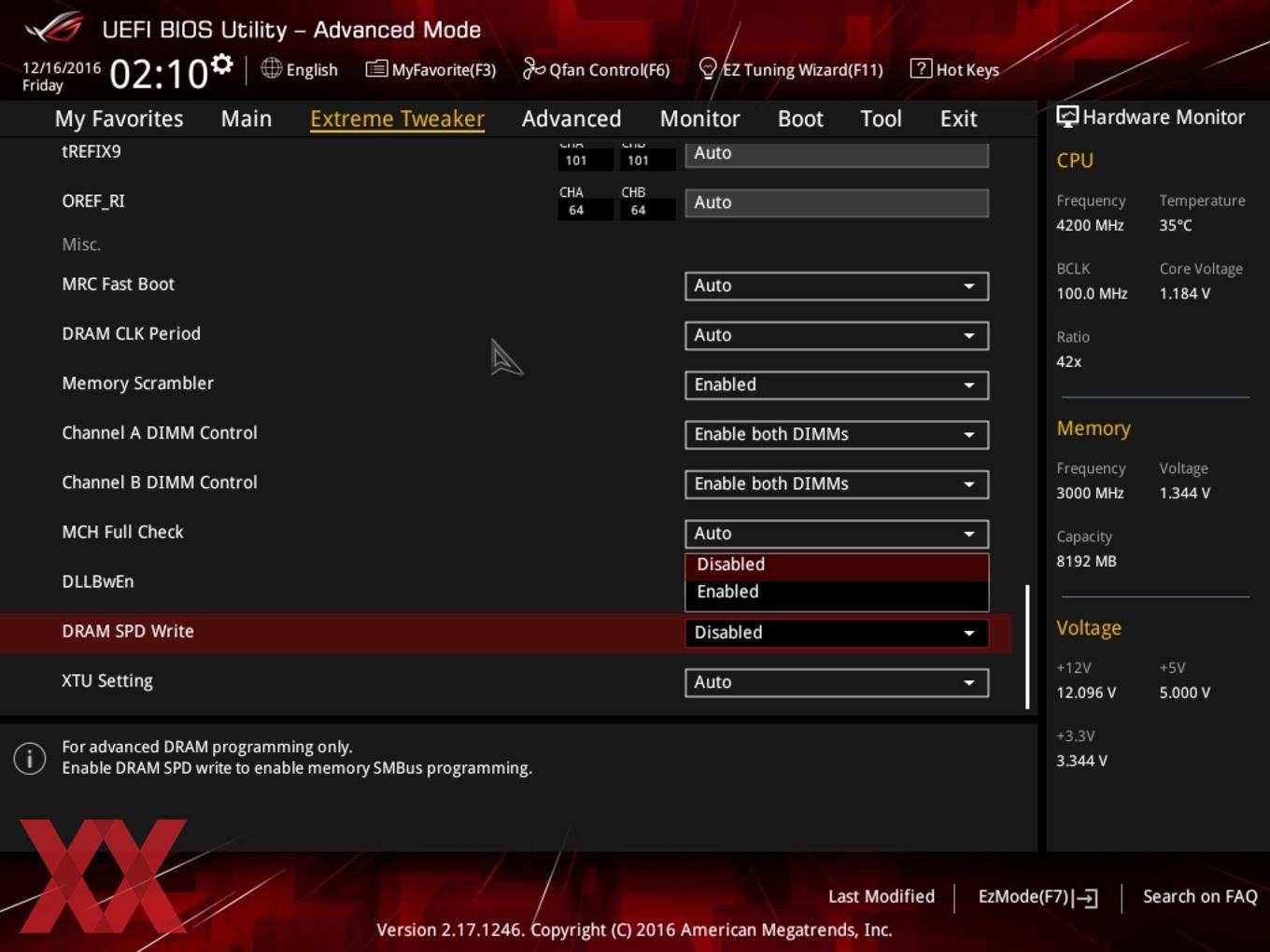Show the Hot Keys list
Screen dimensions: 1270x952
coord(967,70)
